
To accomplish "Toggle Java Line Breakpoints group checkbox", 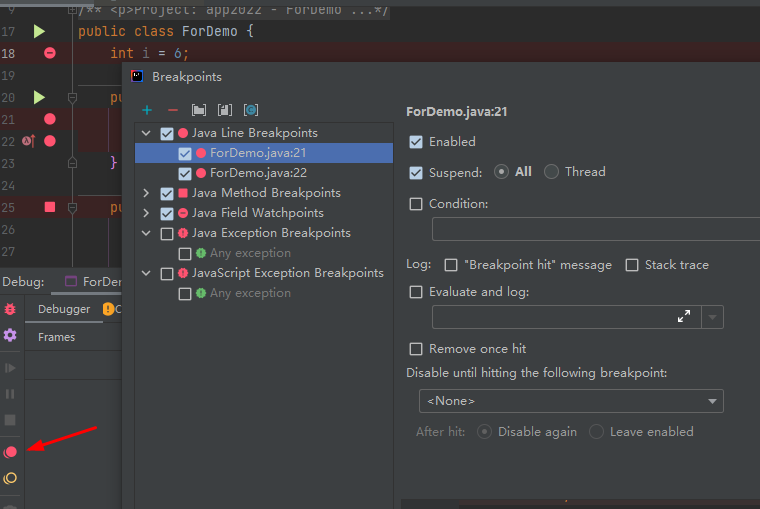I will point(167,133).
